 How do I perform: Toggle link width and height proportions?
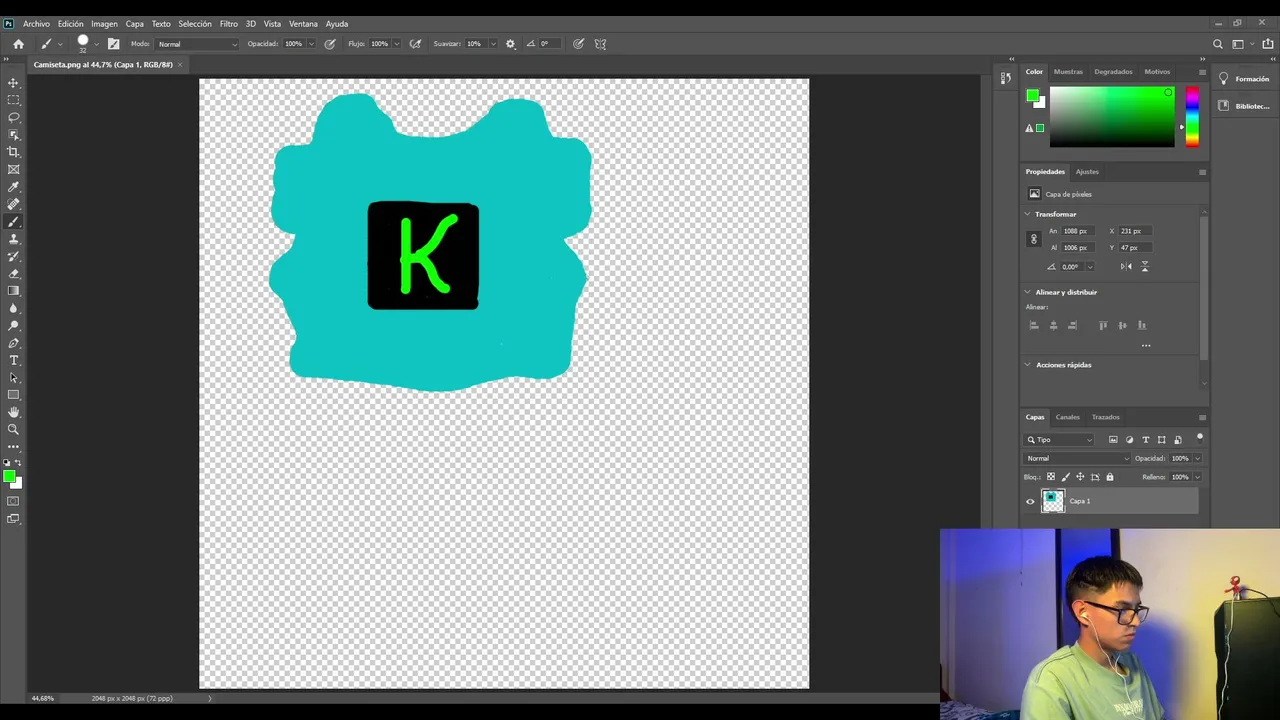[1034, 239]
